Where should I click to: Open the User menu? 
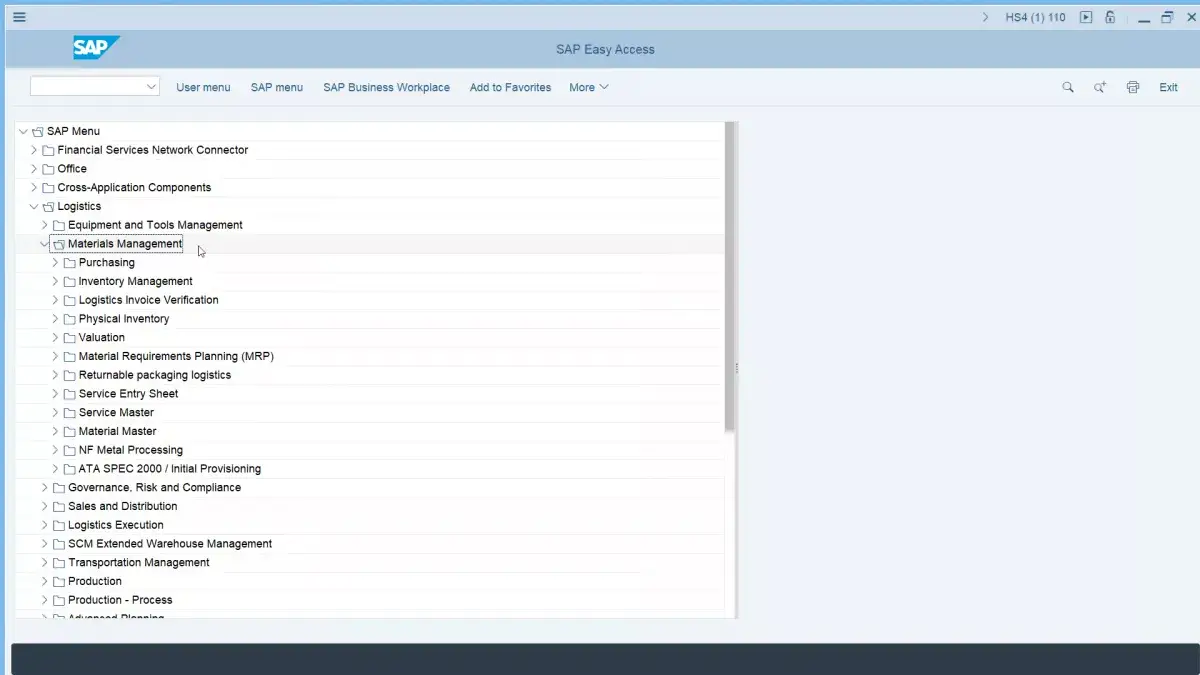203,87
